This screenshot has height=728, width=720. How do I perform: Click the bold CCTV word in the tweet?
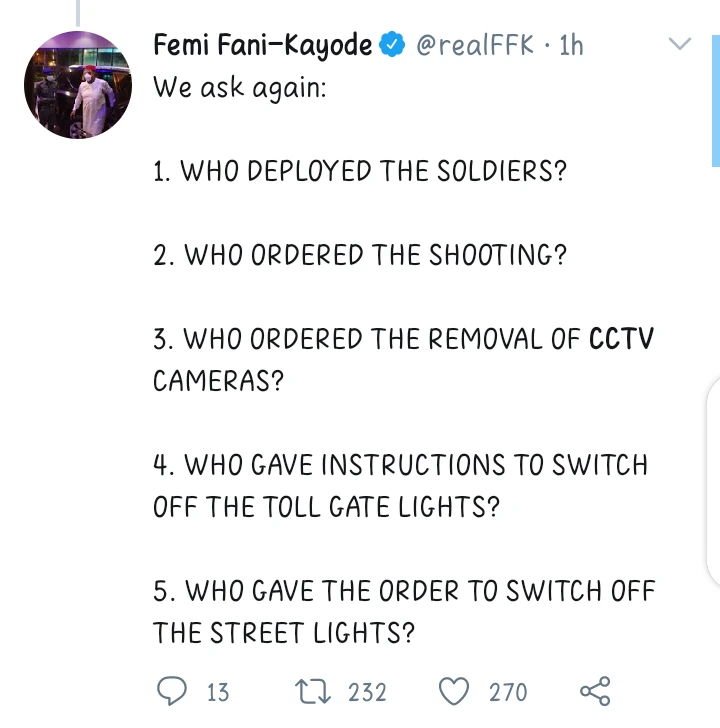pyautogui.click(x=621, y=339)
